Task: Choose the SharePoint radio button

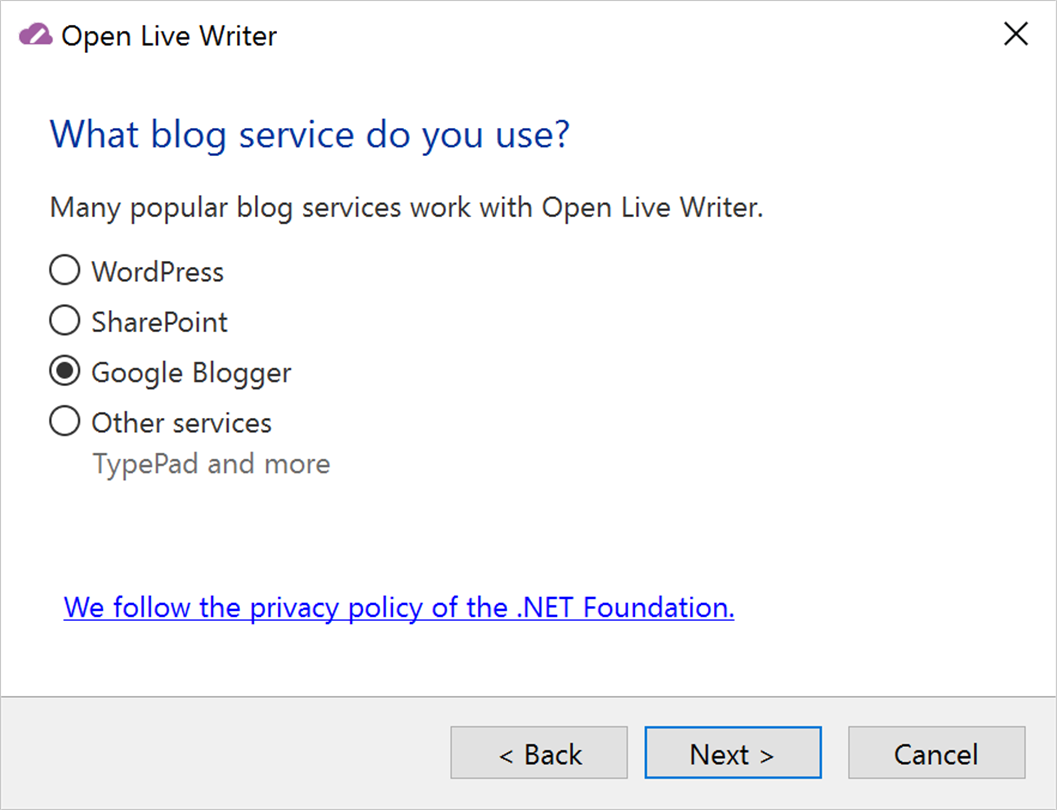Action: 65,321
